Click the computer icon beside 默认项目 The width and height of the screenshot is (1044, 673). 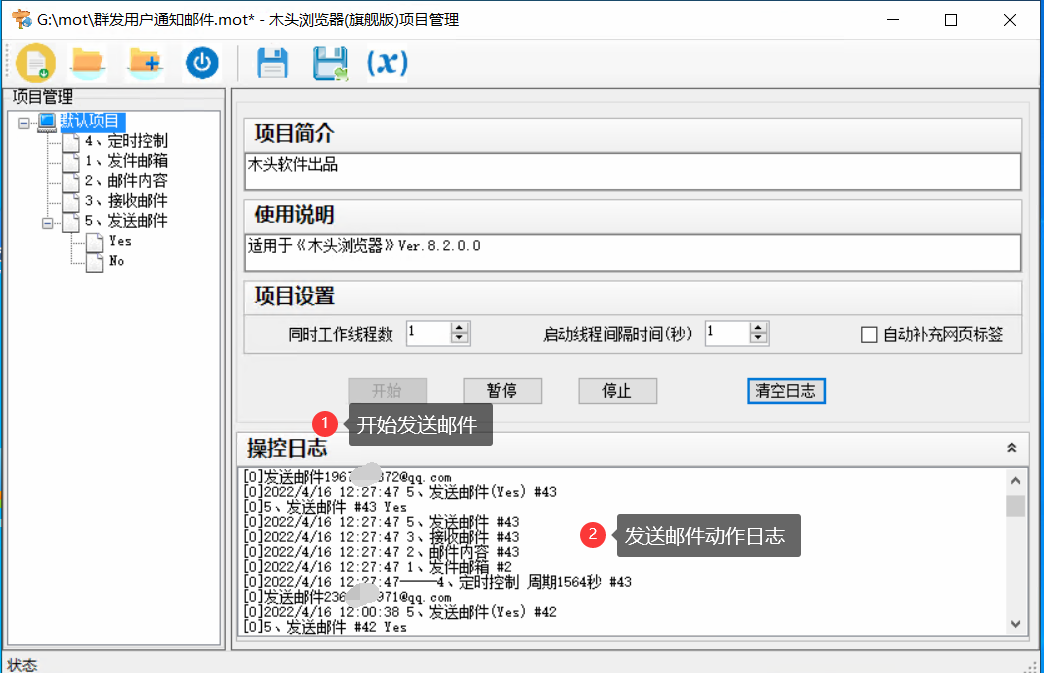(x=45, y=122)
